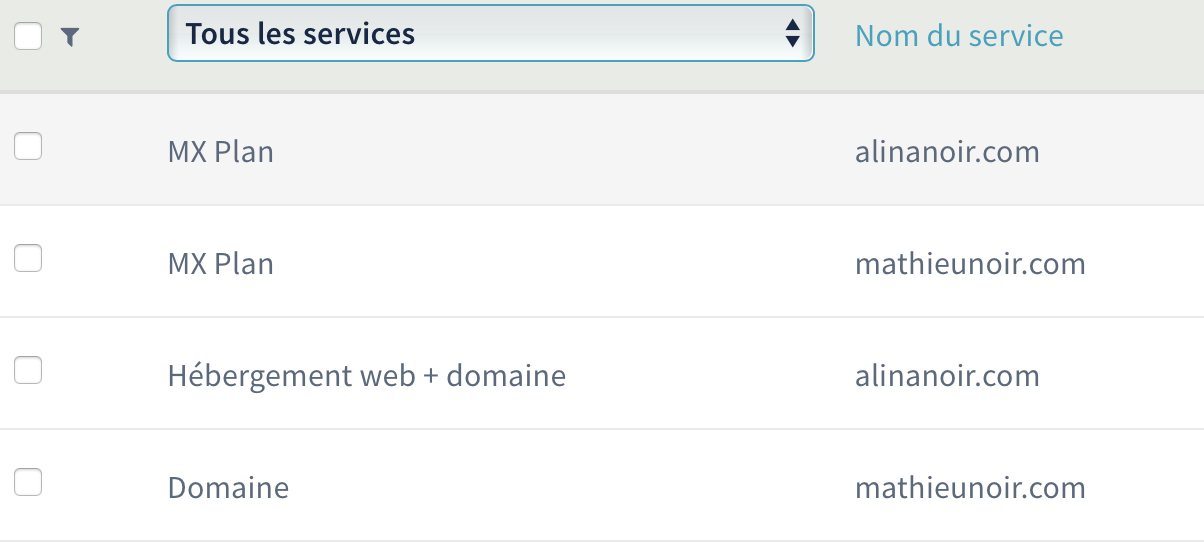Open the Tous les services dropdown
This screenshot has width=1204, height=554.
[x=490, y=33]
